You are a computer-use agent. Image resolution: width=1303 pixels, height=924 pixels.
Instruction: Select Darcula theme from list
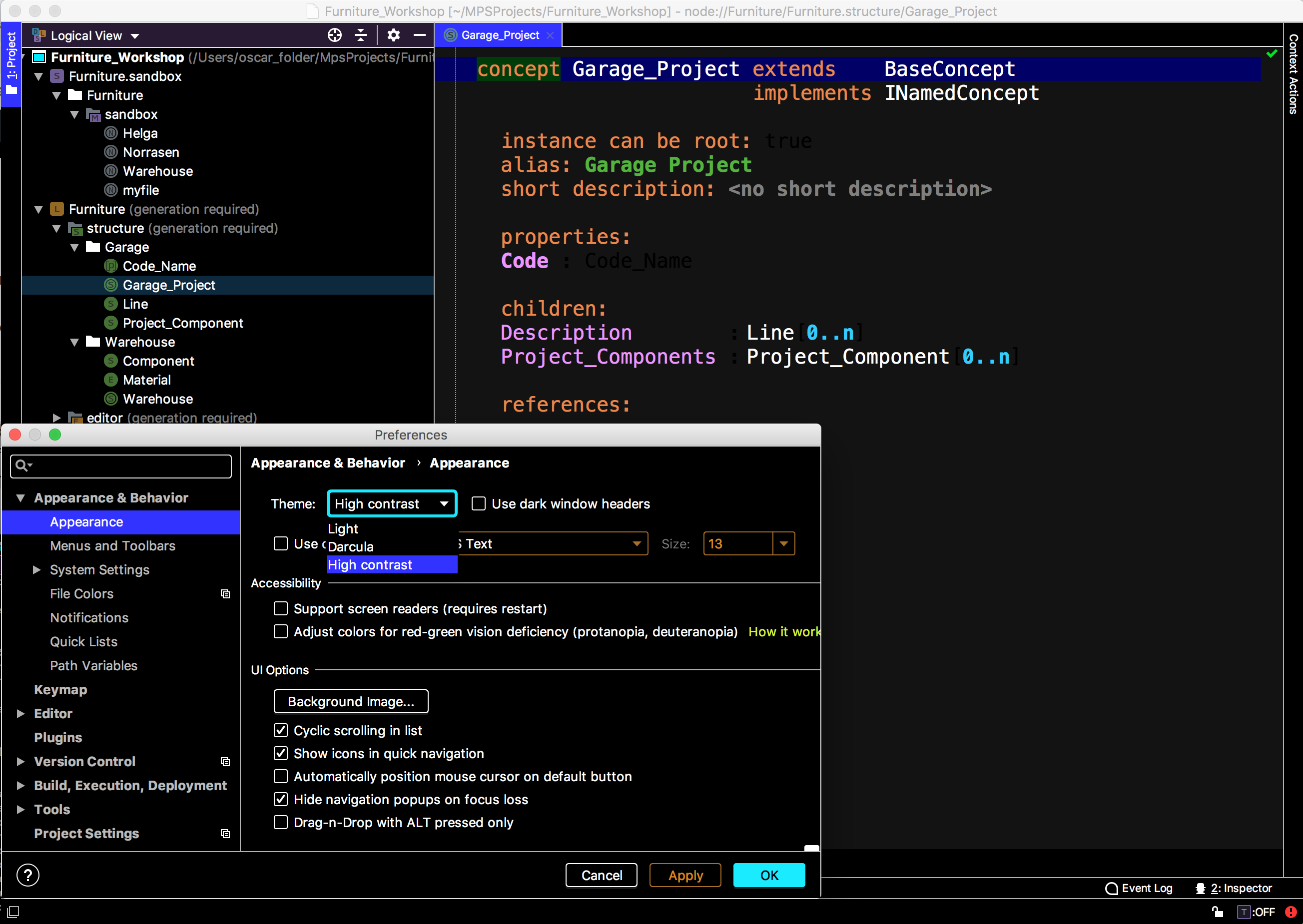click(351, 547)
